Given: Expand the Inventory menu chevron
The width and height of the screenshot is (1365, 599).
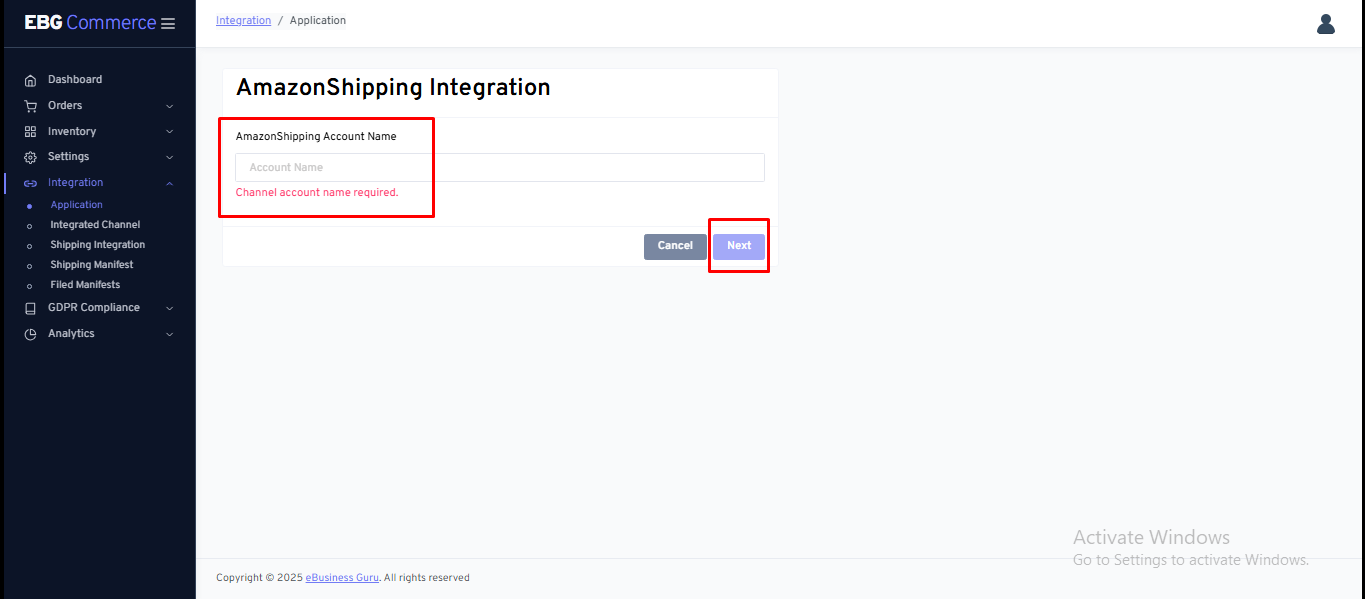Looking at the screenshot, I should pos(169,132).
